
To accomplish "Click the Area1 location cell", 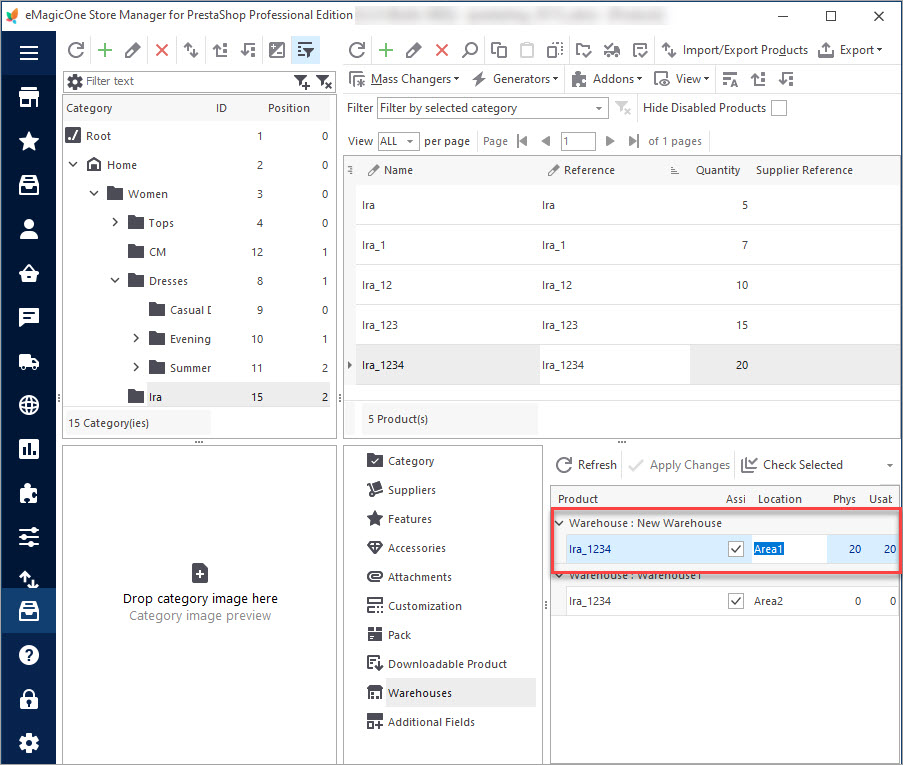I will [x=789, y=549].
